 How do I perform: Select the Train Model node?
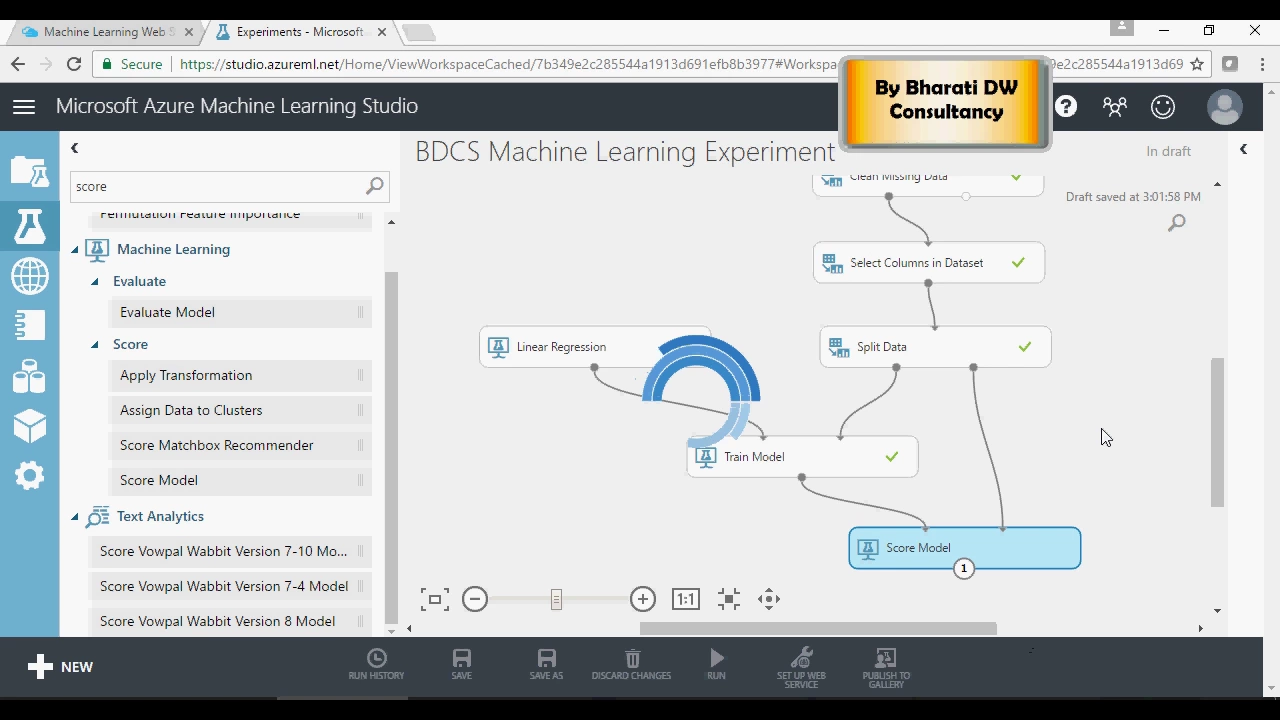[802, 457]
